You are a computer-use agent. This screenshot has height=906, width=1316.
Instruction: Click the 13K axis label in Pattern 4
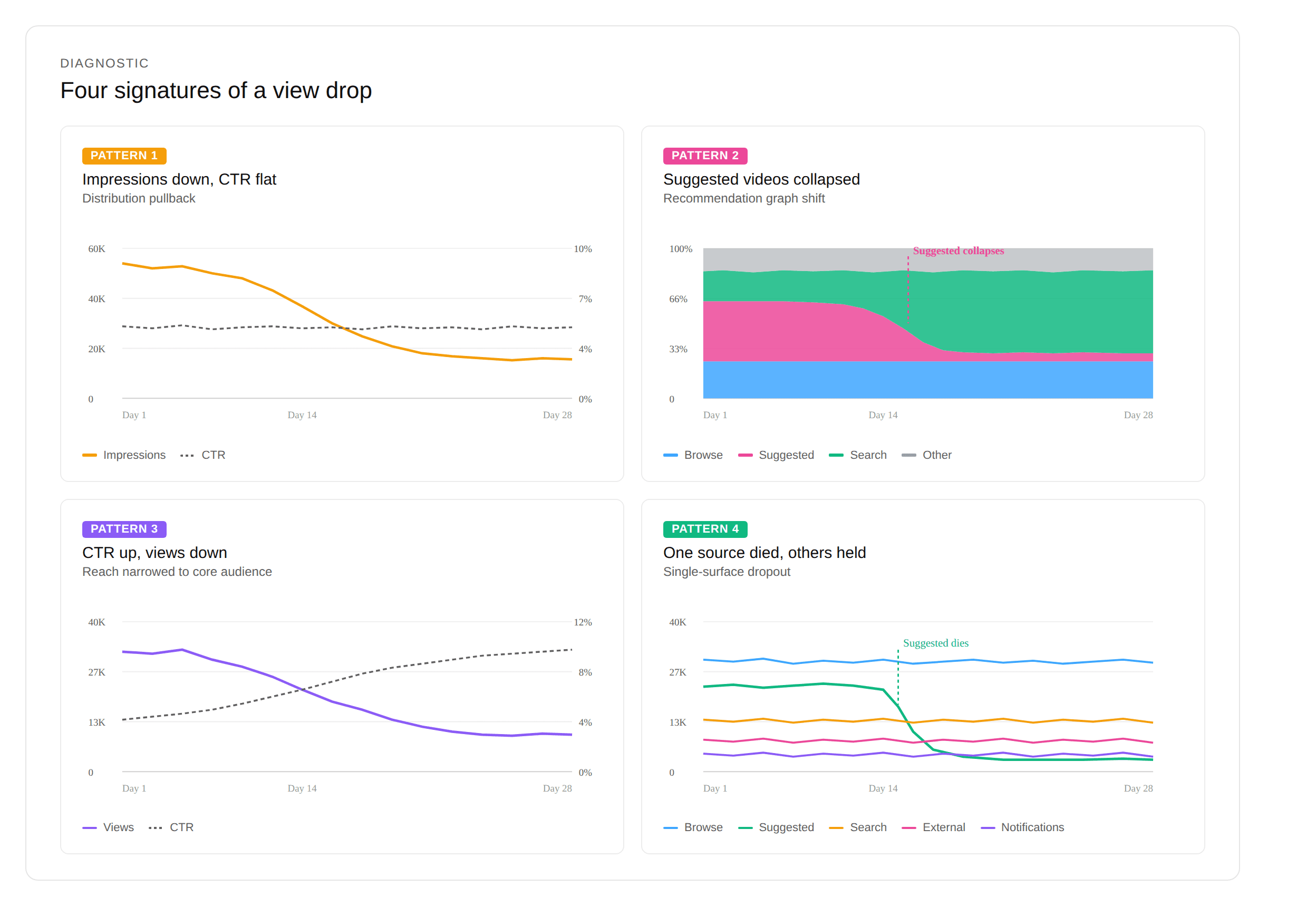pyautogui.click(x=678, y=722)
